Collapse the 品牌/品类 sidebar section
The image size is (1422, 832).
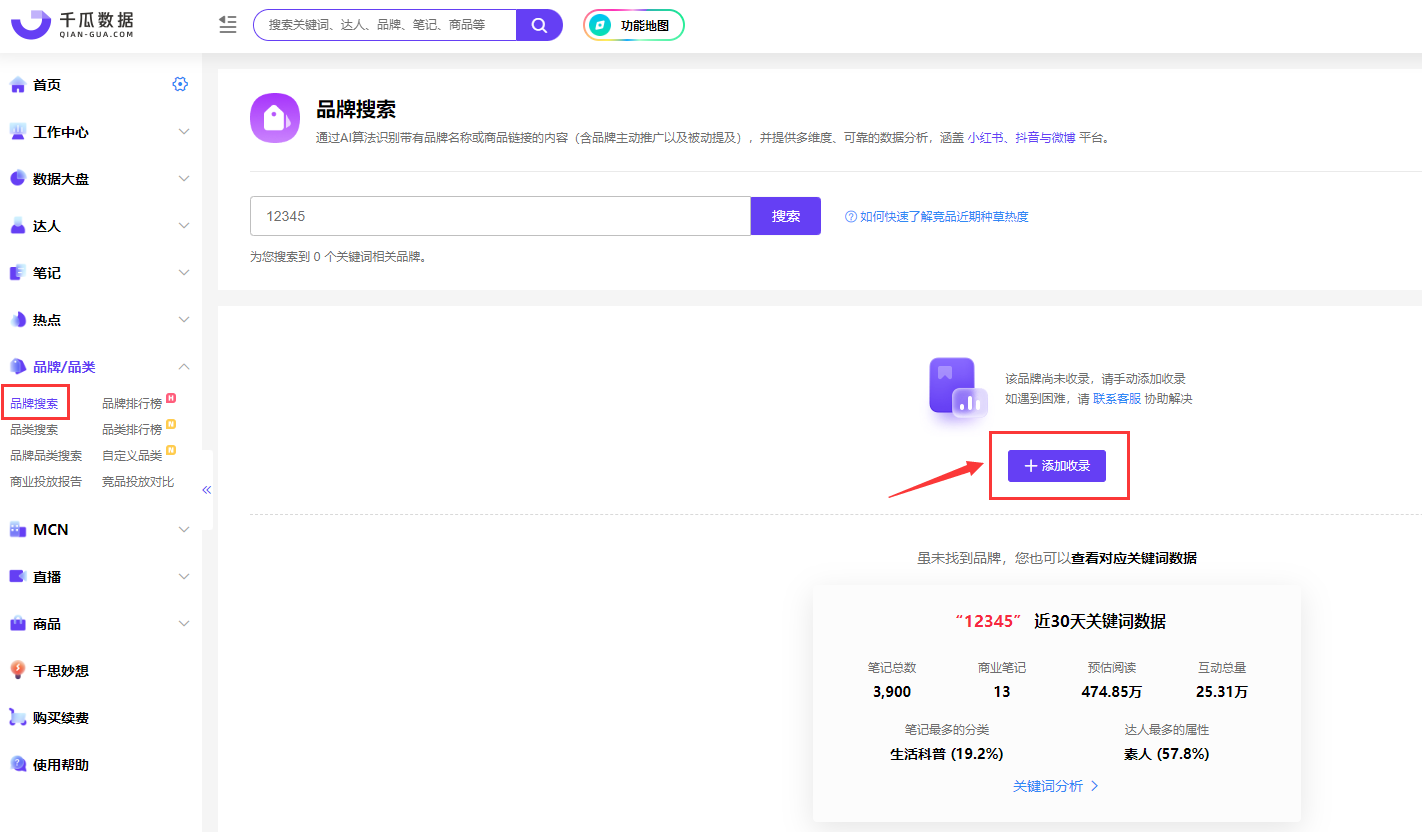tap(183, 366)
